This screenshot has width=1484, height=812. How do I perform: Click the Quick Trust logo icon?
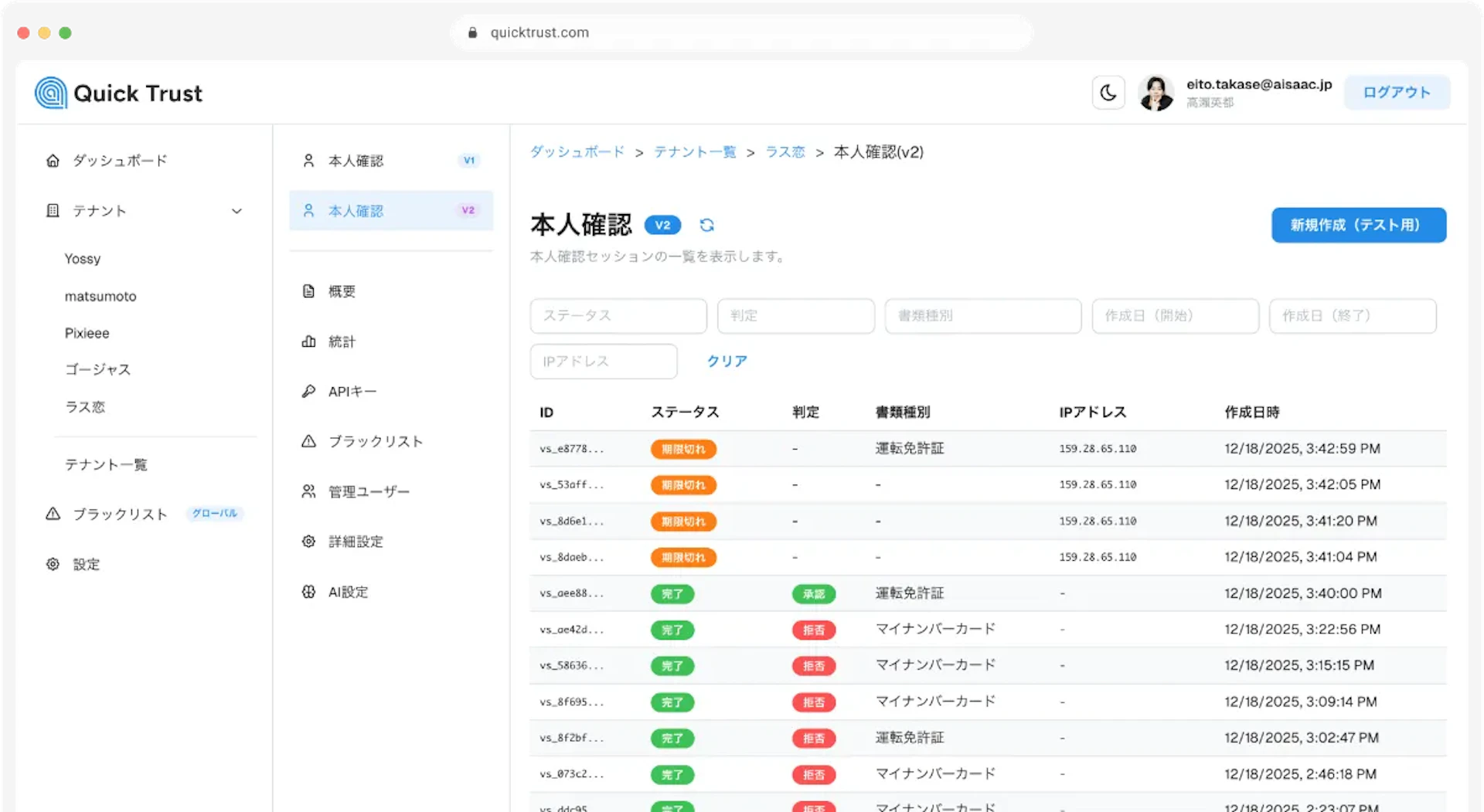[51, 93]
